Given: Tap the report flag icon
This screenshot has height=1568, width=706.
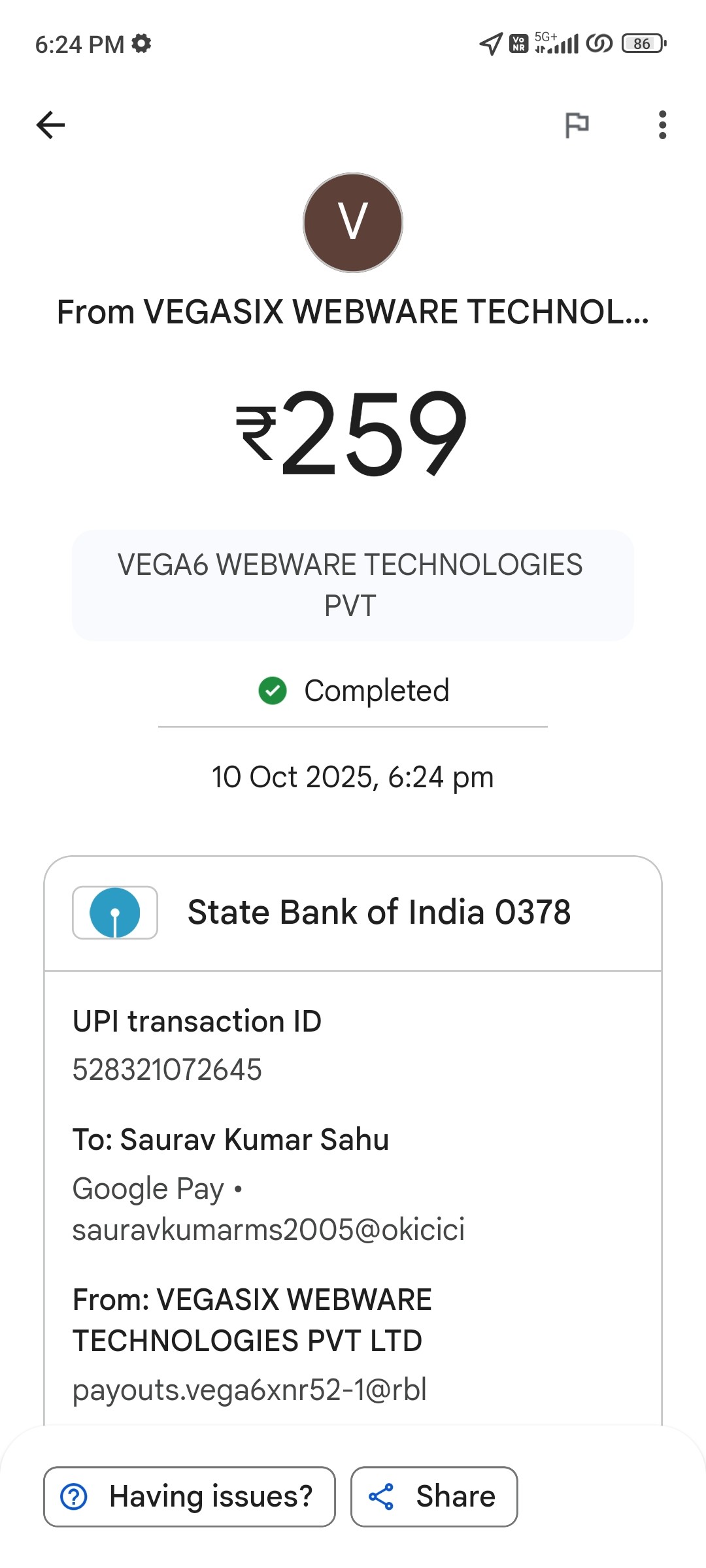Looking at the screenshot, I should tap(577, 125).
